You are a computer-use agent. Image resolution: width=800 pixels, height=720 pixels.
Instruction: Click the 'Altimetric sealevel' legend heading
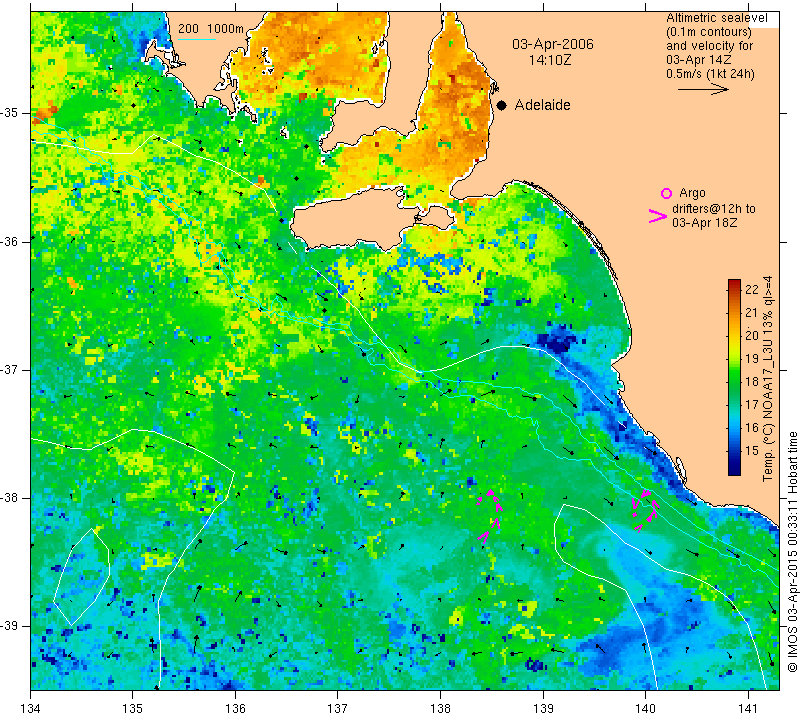[716, 18]
